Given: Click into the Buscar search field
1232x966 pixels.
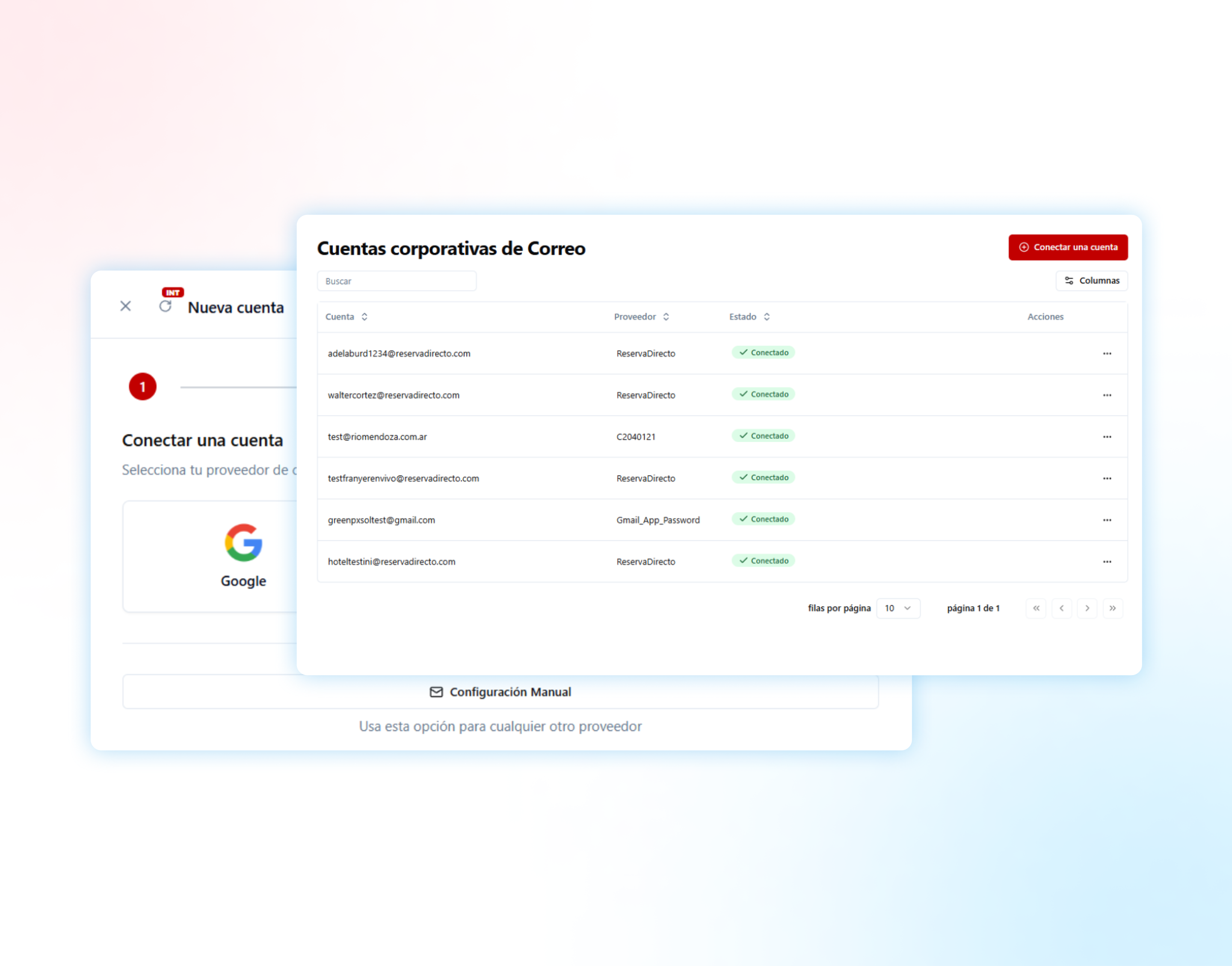Looking at the screenshot, I should [x=397, y=281].
